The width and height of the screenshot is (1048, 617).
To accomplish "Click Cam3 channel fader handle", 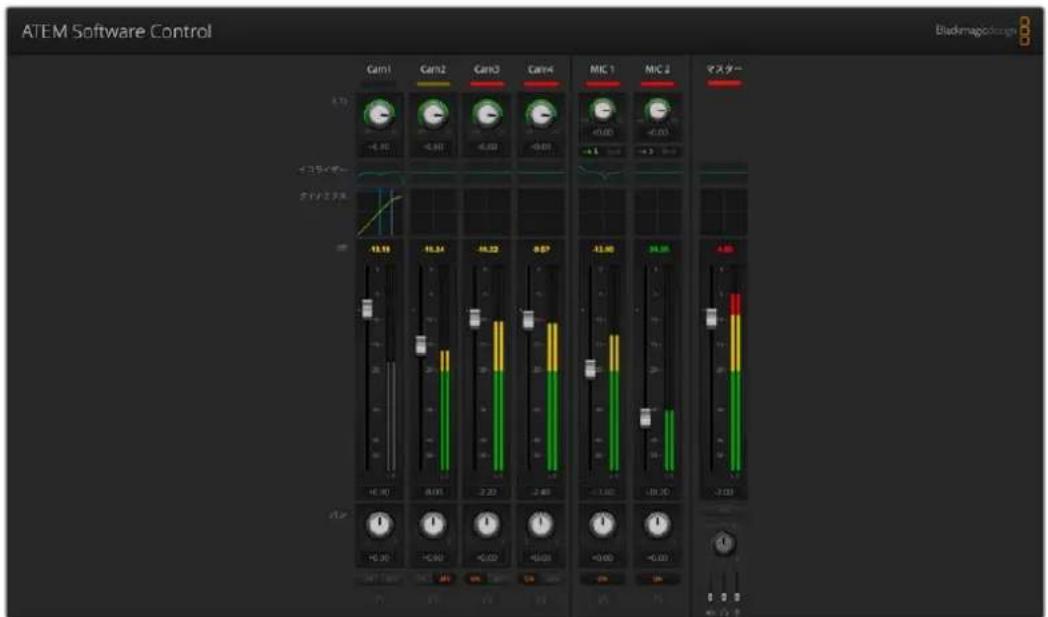I will [475, 318].
